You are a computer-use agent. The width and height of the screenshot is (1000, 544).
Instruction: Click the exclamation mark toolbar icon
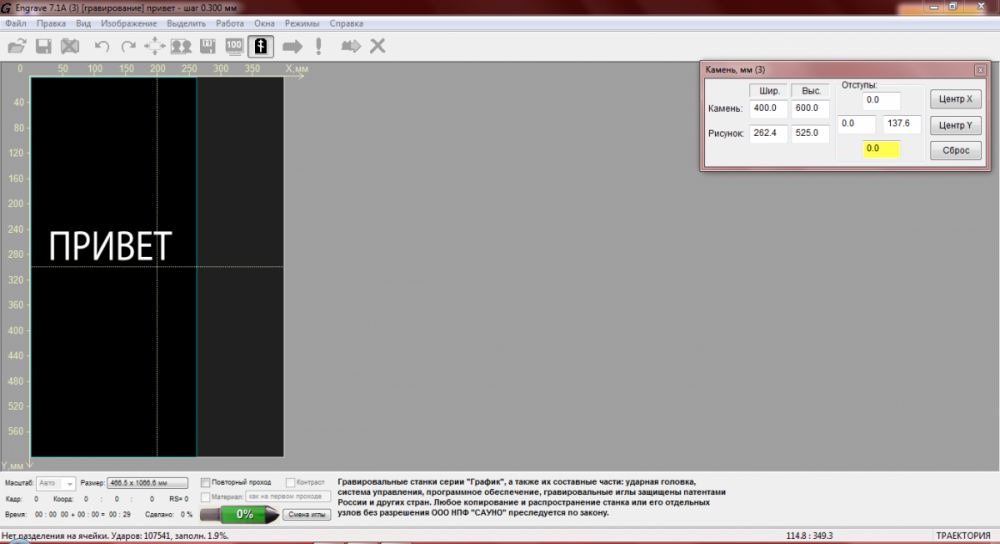(318, 46)
